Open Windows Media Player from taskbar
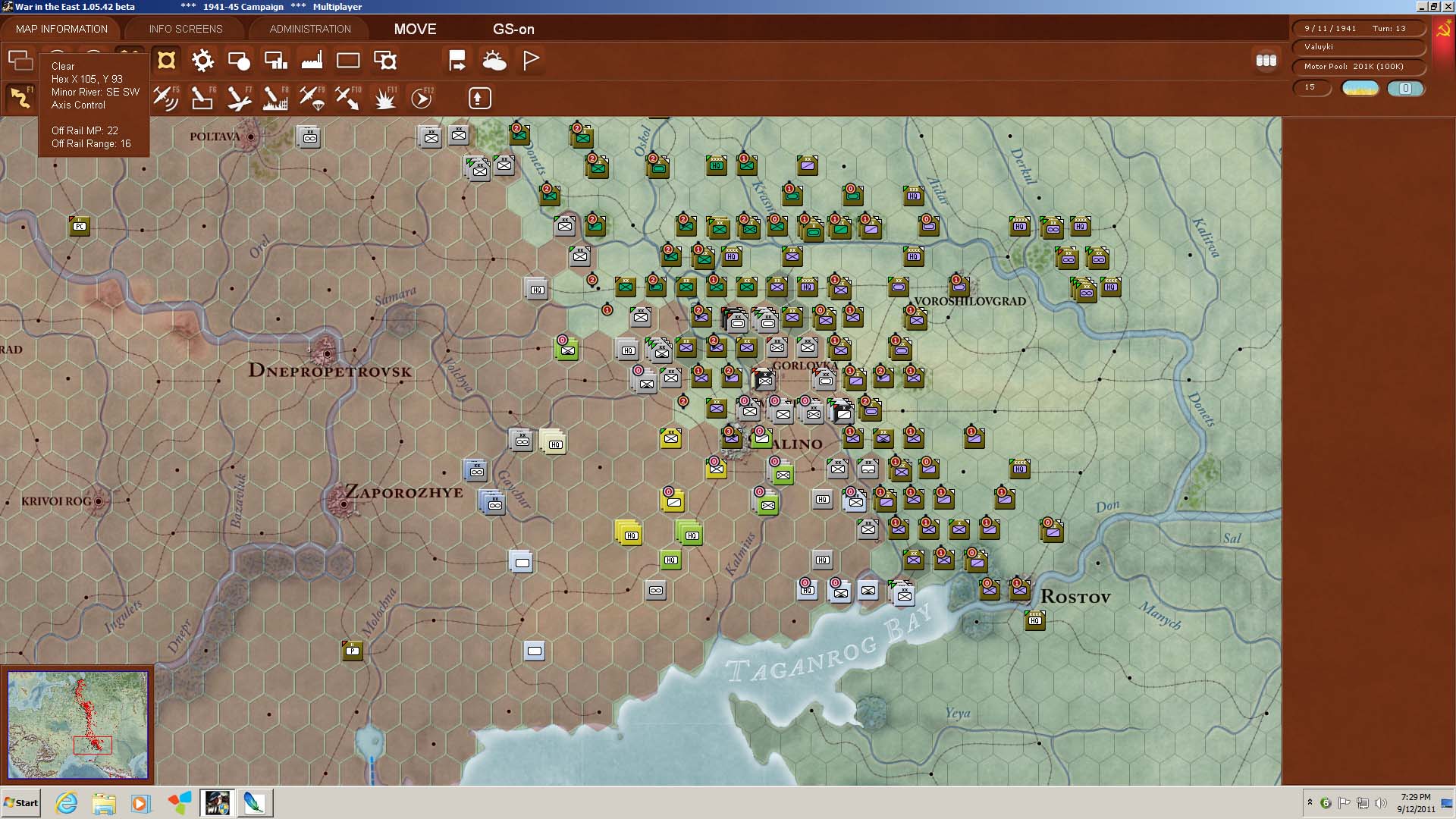1456x819 pixels. [x=141, y=802]
